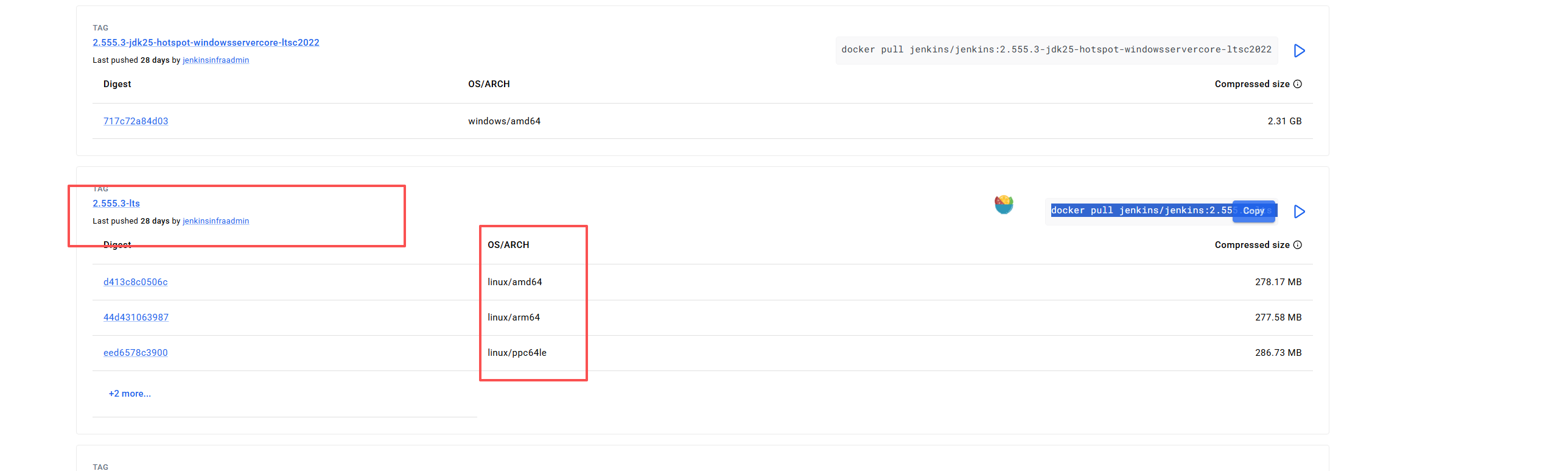Click the windowsservercore-ltsc2022 docker pull command box
This screenshot has width=1568, height=471.
pyautogui.click(x=1056, y=50)
